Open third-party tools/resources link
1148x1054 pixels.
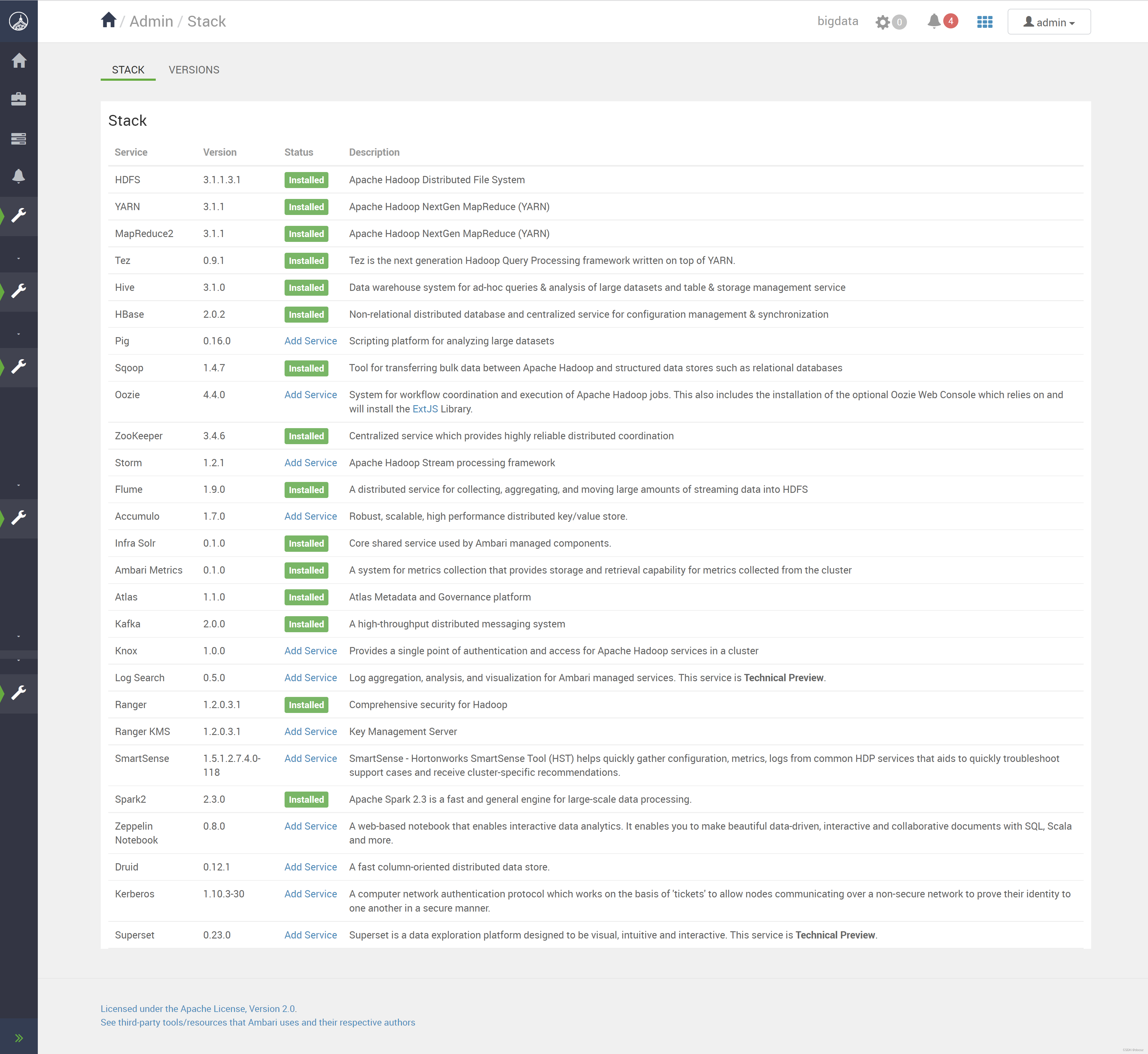tap(257, 1022)
